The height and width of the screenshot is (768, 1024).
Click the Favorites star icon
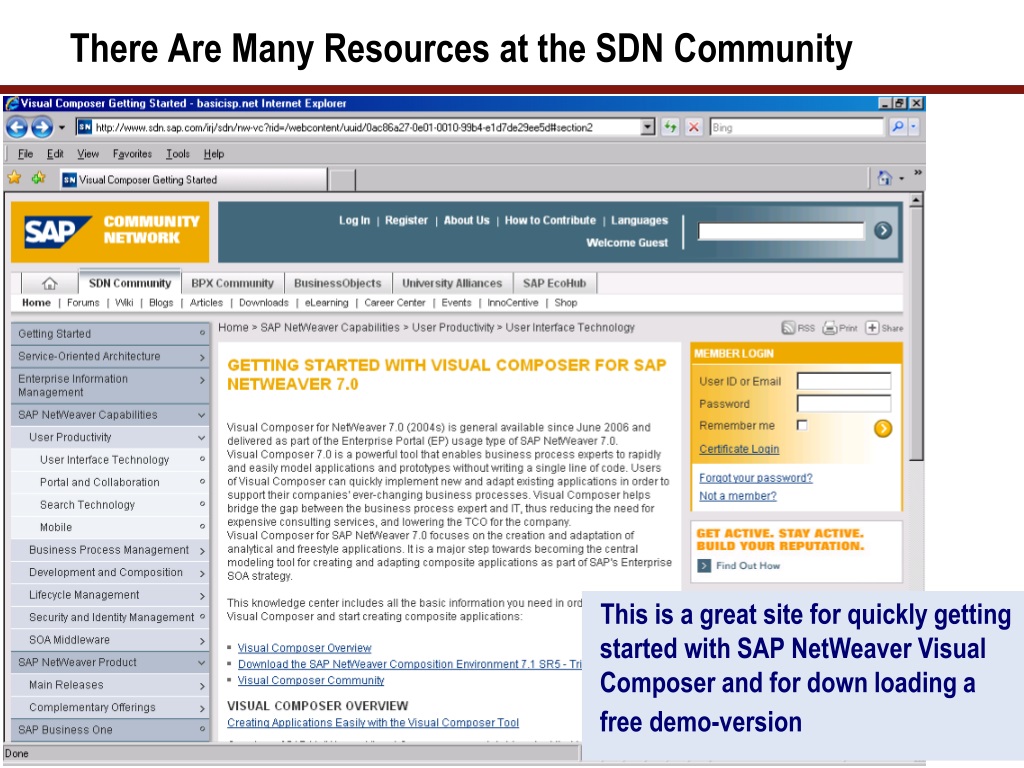14,178
